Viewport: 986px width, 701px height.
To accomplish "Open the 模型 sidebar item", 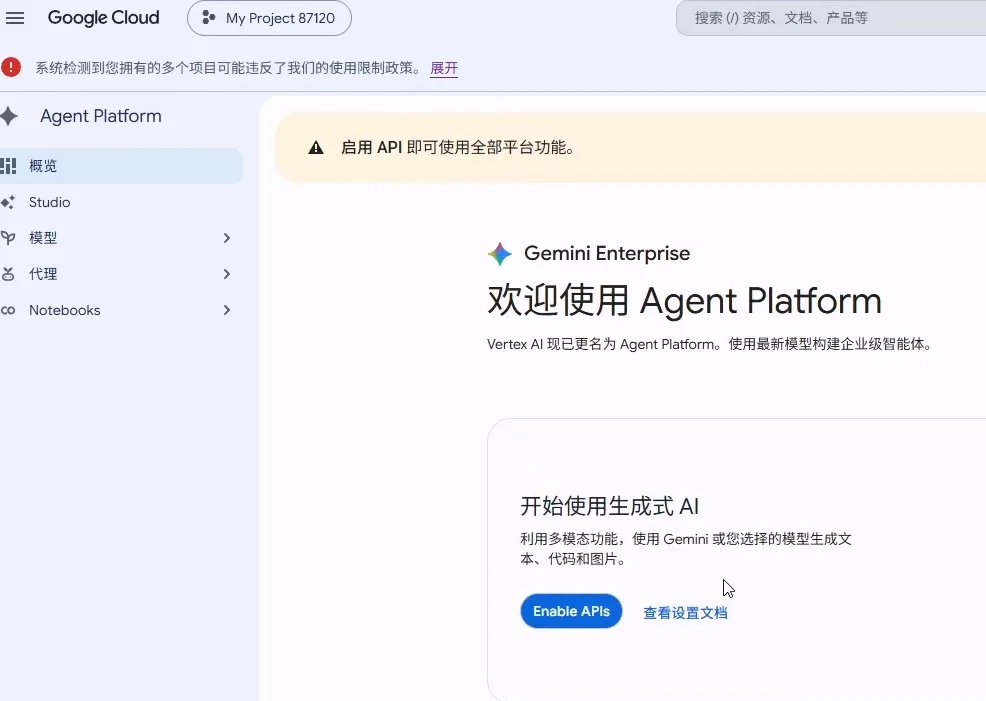I will click(x=121, y=238).
